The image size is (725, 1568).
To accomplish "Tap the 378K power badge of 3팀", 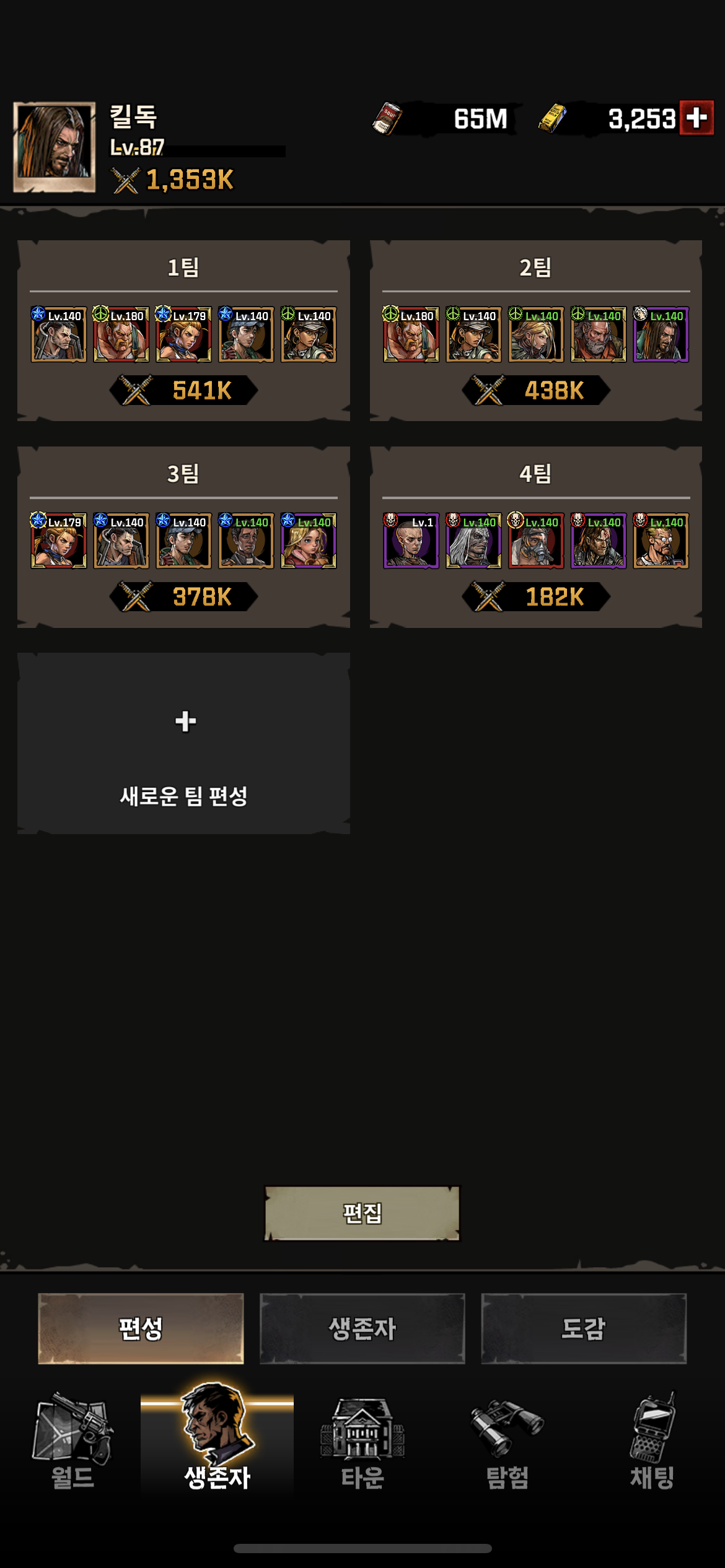I will (183, 597).
